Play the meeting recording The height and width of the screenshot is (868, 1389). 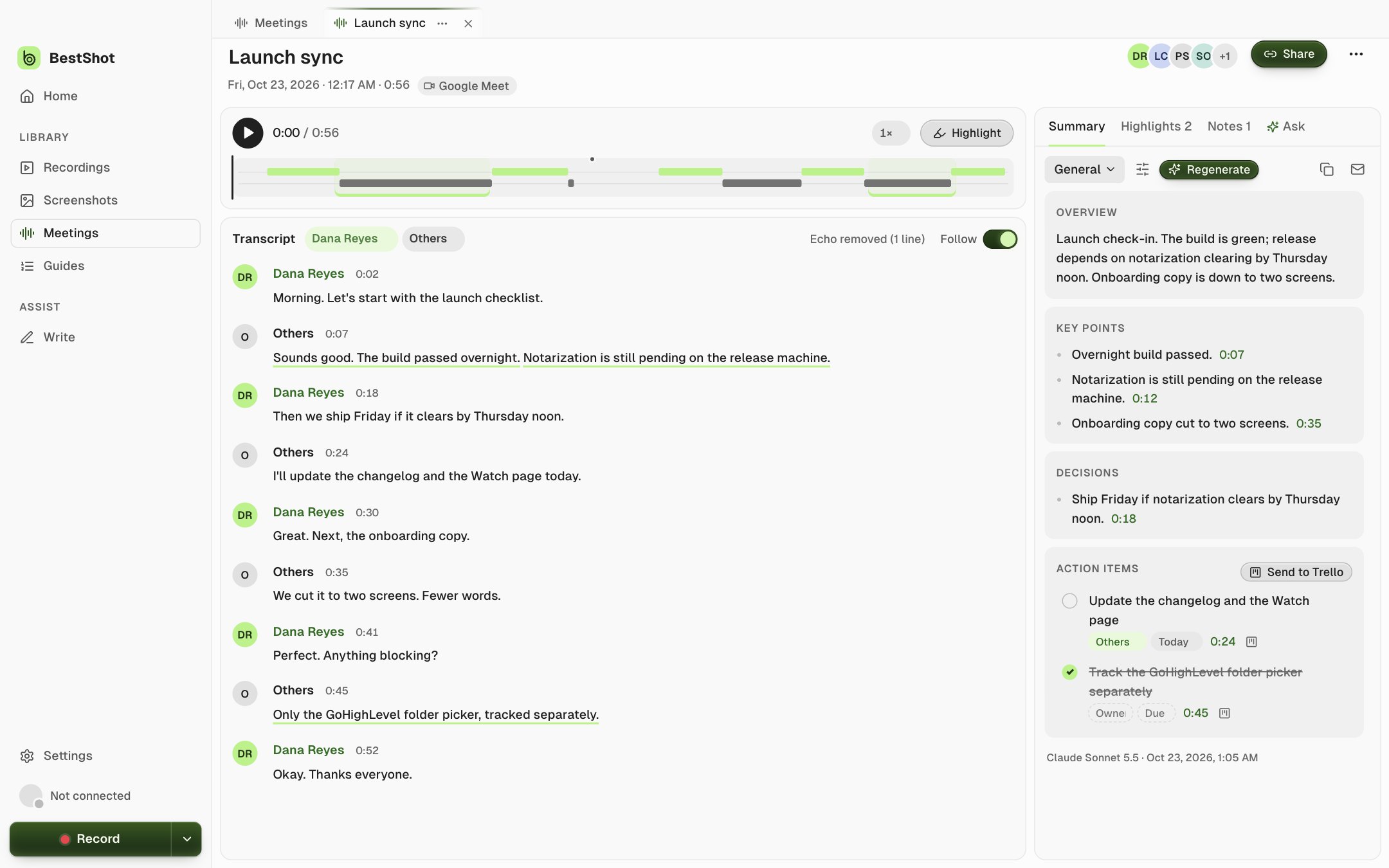248,133
